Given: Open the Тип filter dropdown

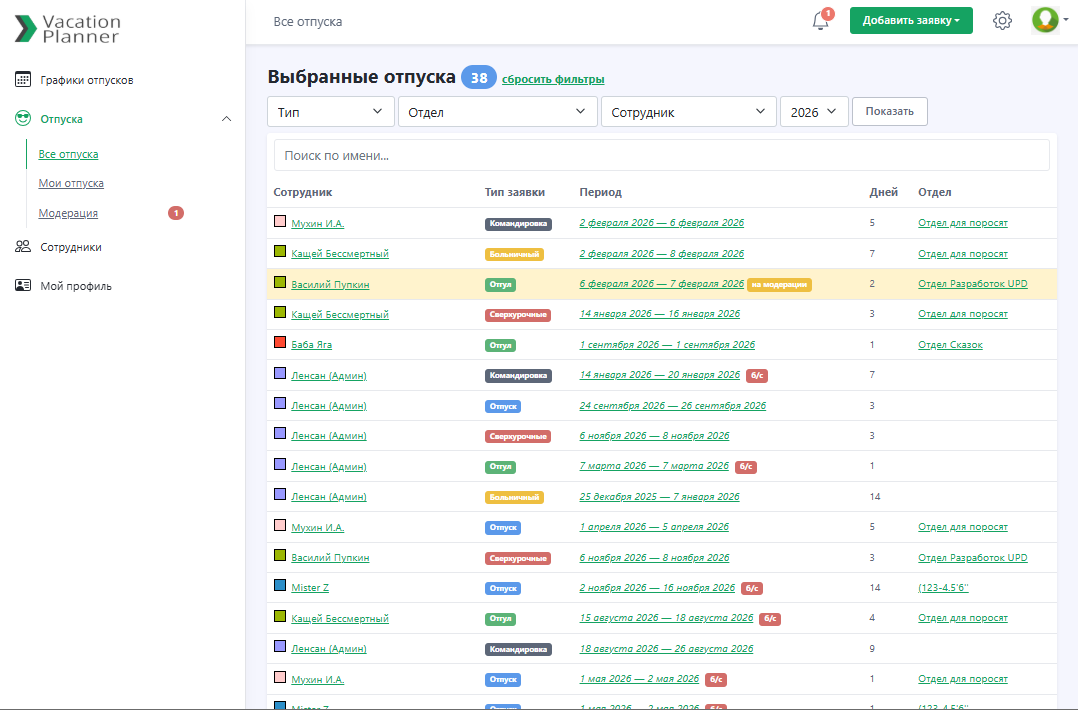Looking at the screenshot, I should pos(331,112).
